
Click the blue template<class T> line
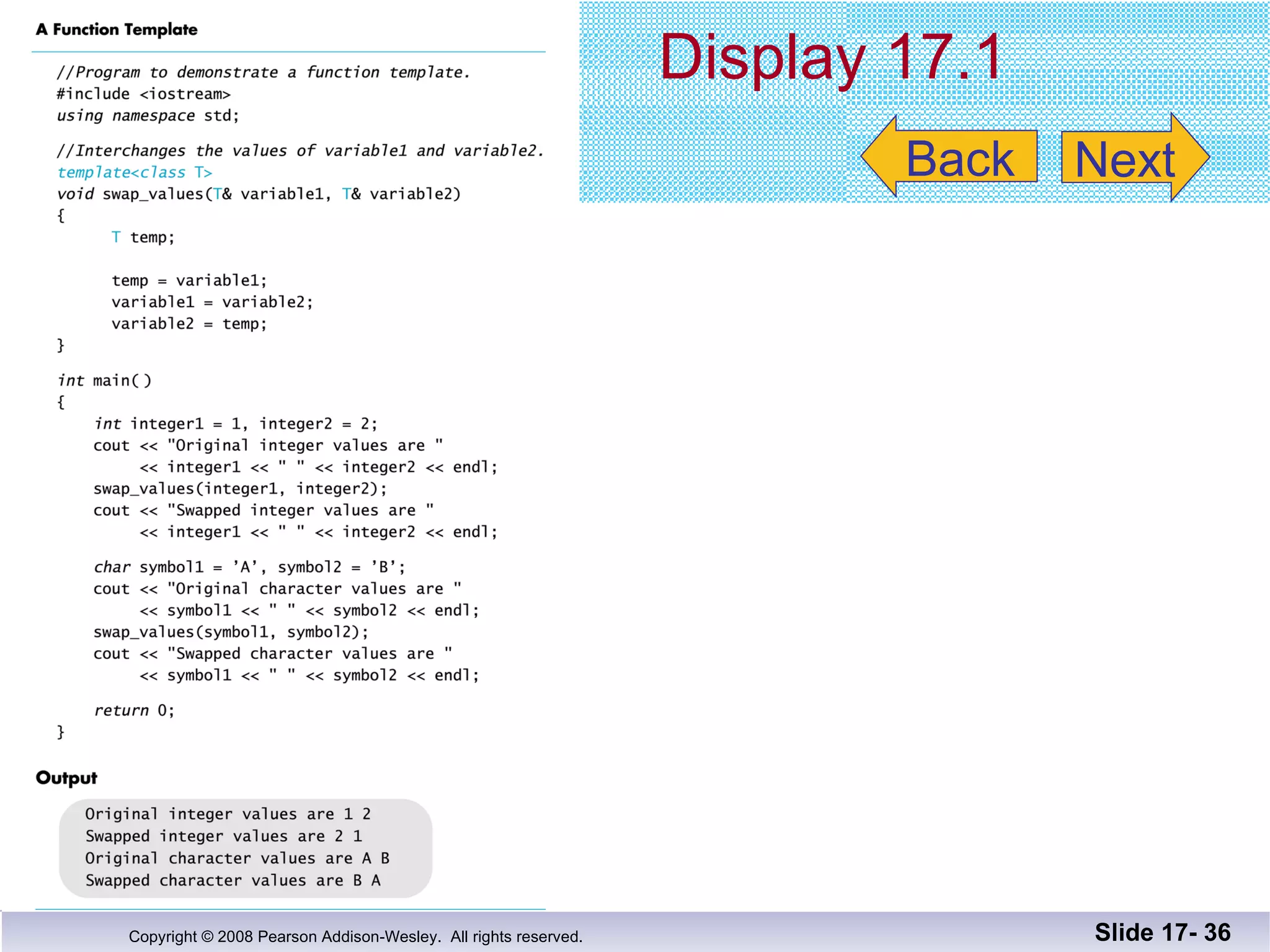coord(135,172)
